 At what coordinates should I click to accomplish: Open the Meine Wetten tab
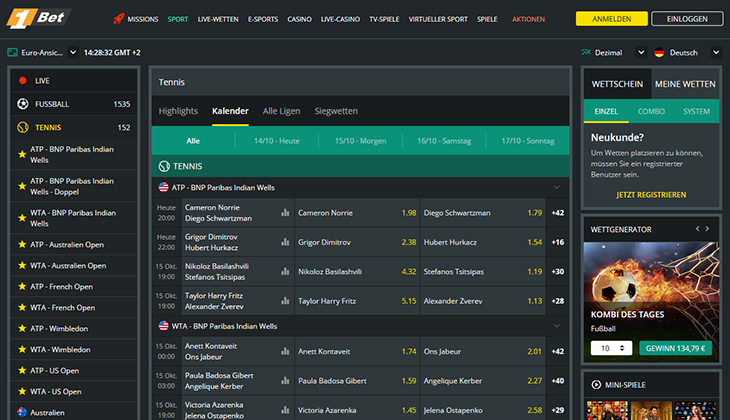[x=685, y=84]
